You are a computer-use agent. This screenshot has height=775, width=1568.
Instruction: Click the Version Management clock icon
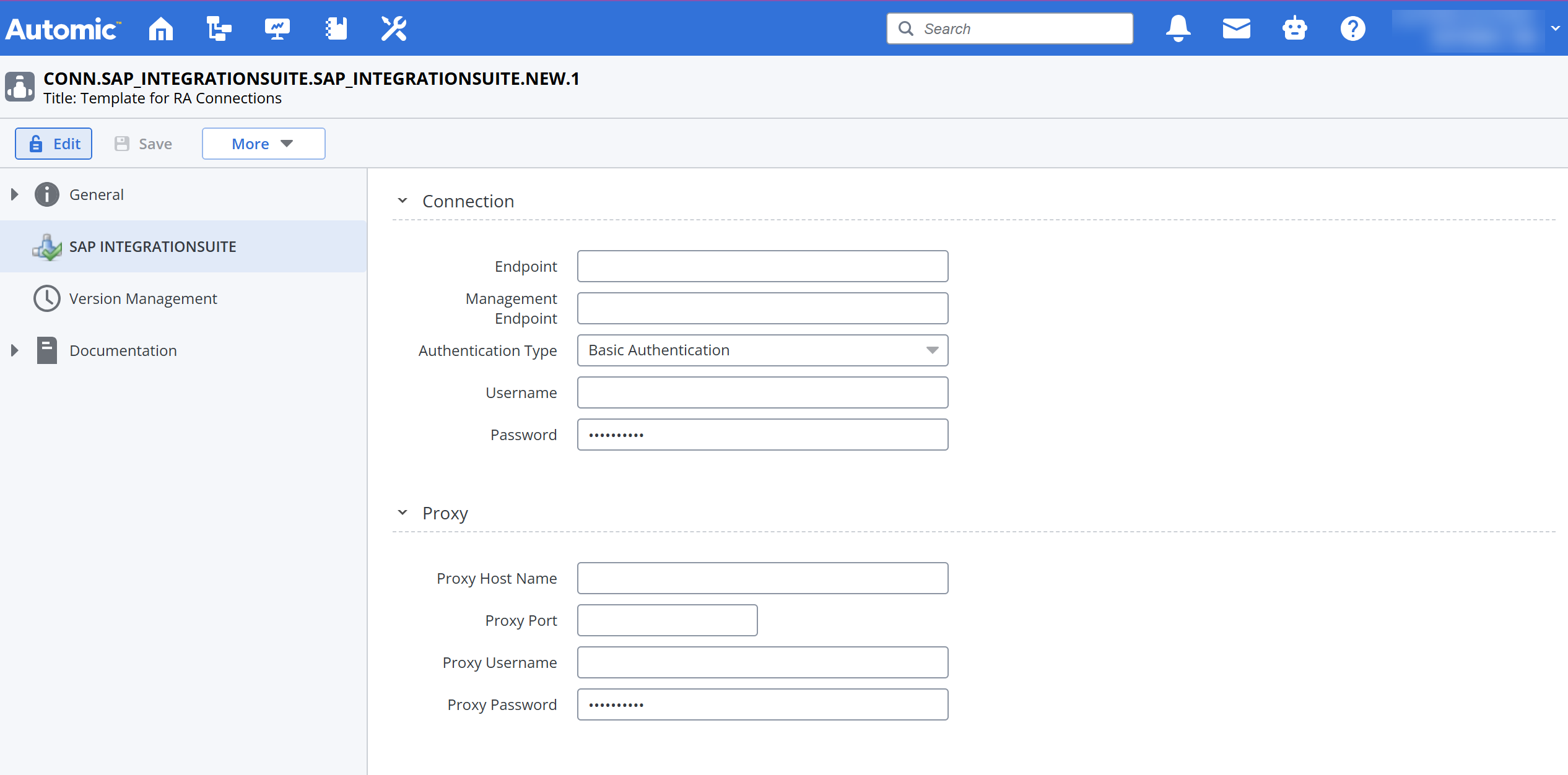coord(47,298)
